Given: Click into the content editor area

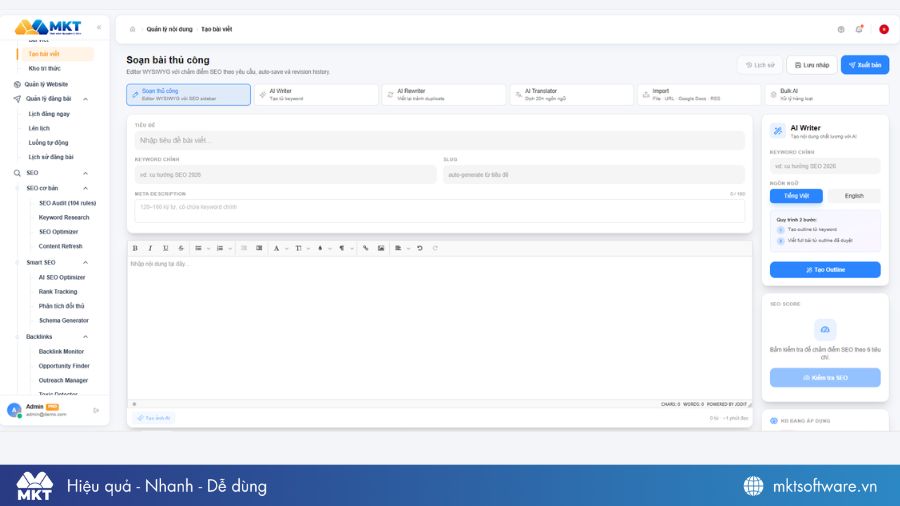Looking at the screenshot, I should point(440,328).
